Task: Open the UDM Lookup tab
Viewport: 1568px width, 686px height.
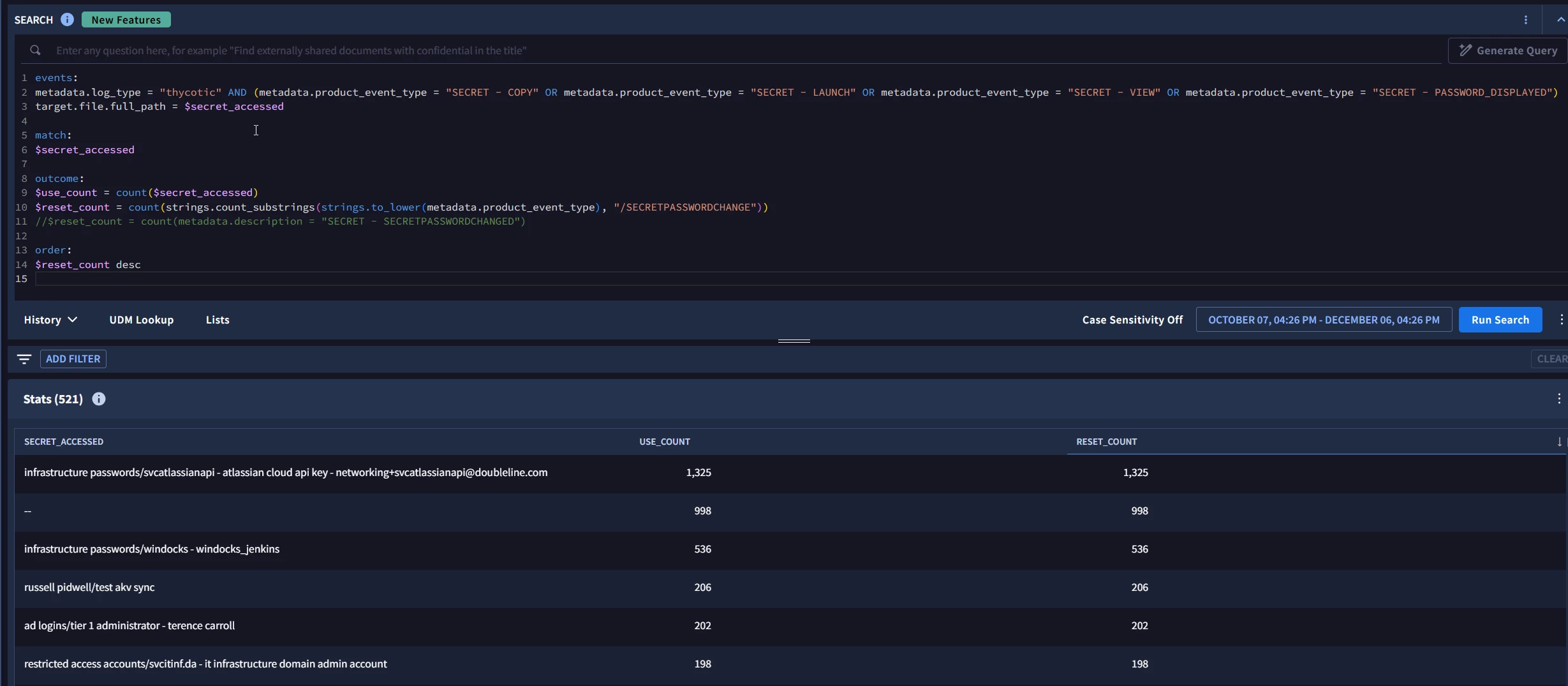Action: click(x=142, y=320)
